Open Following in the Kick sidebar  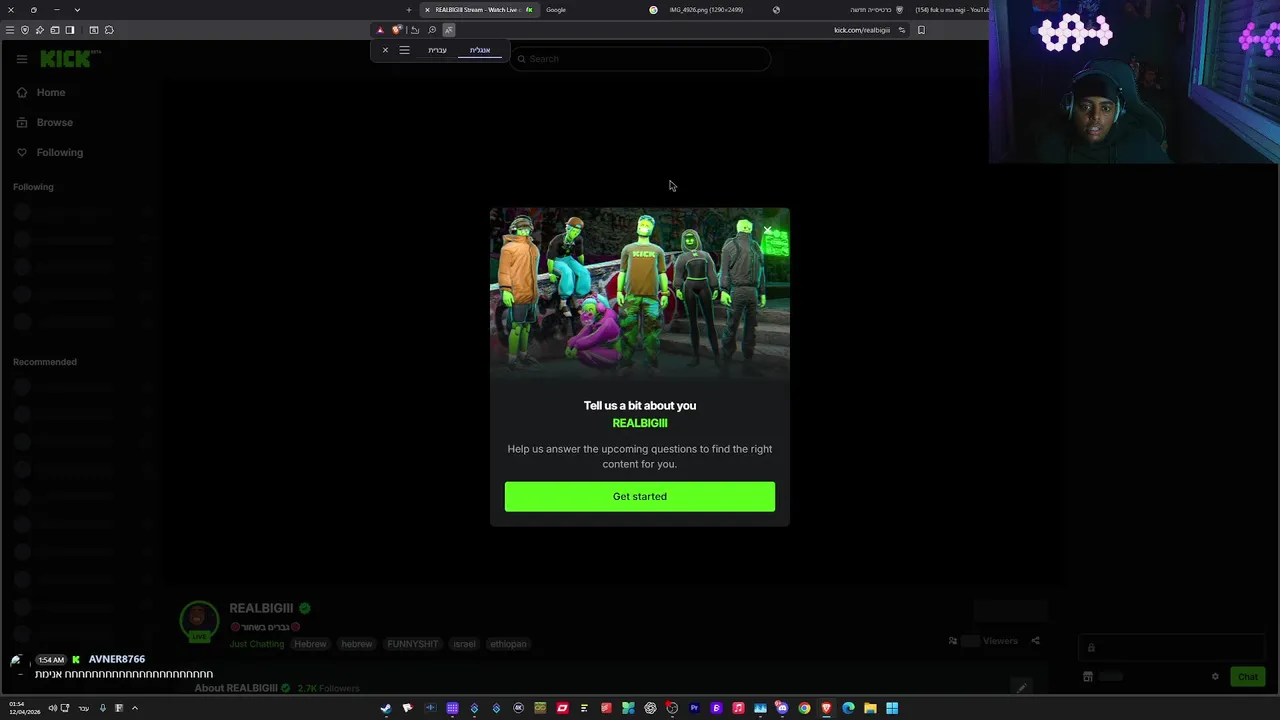coord(49,152)
